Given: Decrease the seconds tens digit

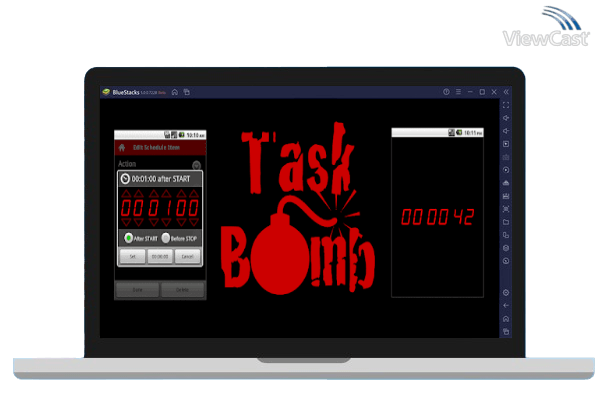Looking at the screenshot, I should click(x=181, y=222).
